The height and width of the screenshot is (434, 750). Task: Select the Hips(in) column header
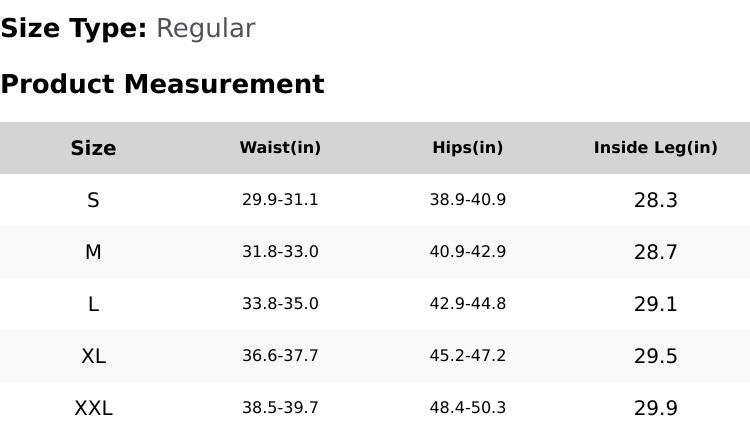coord(467,148)
